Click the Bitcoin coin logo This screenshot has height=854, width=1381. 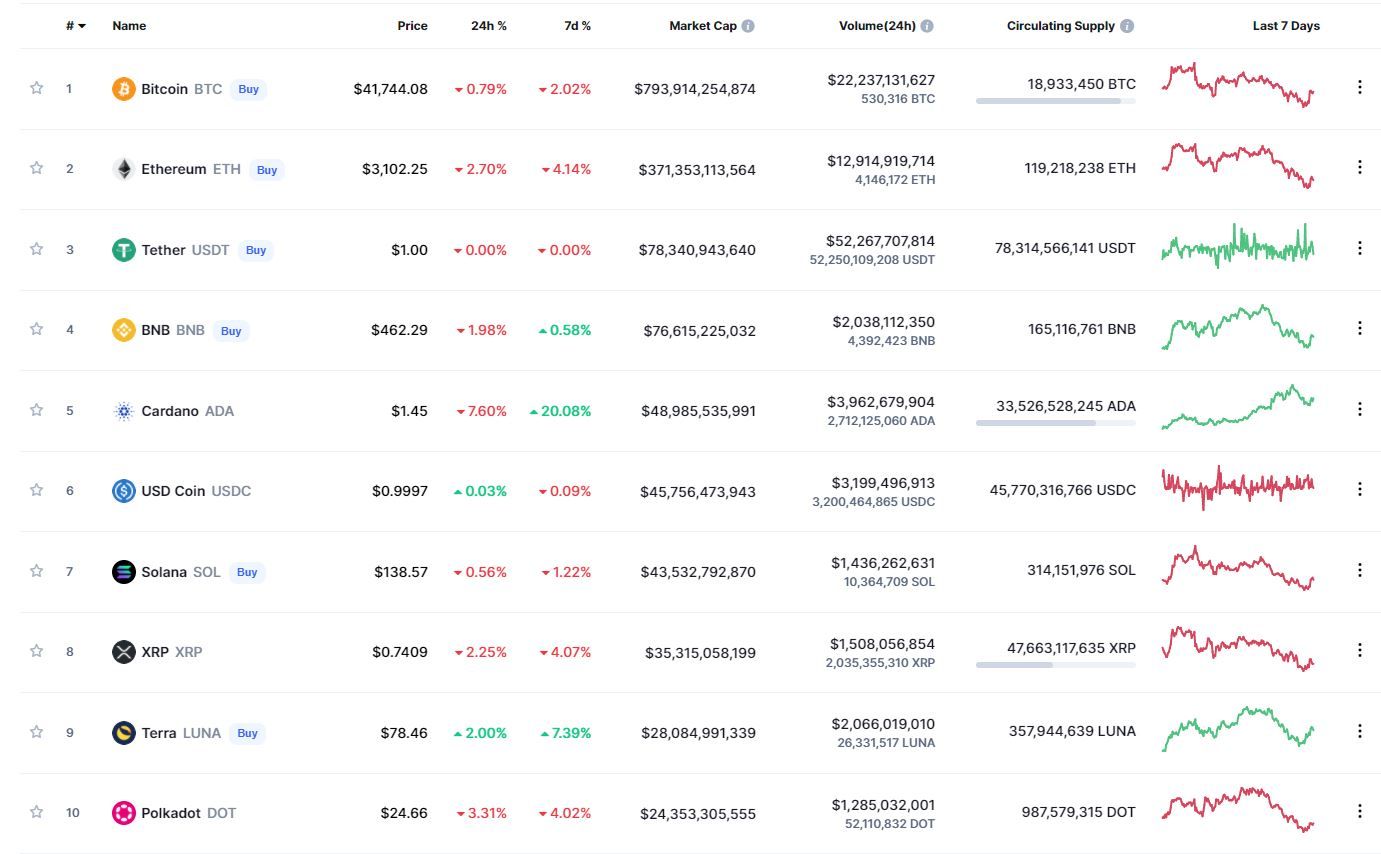click(123, 89)
